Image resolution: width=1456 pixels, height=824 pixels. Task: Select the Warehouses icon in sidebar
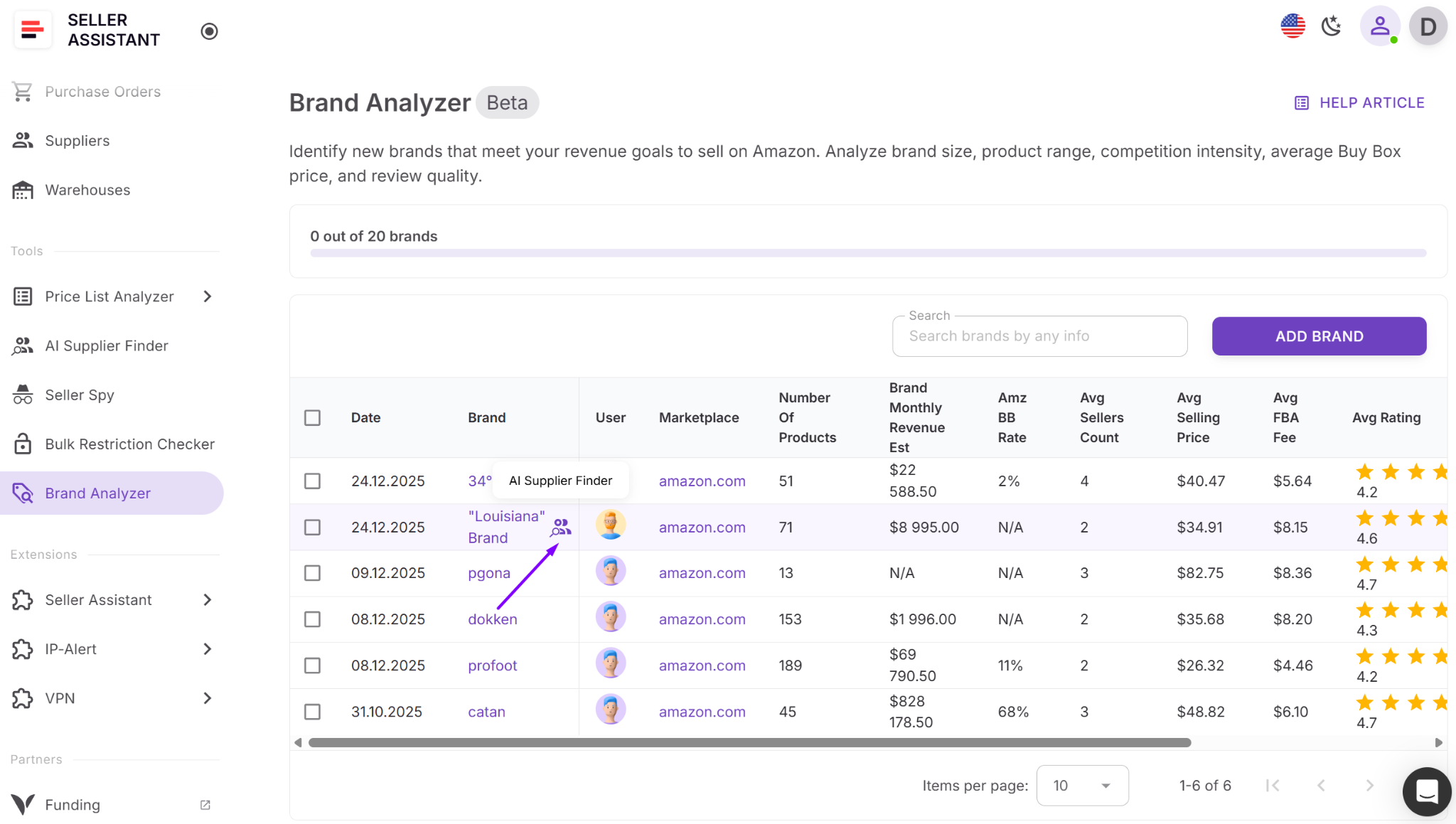[23, 189]
